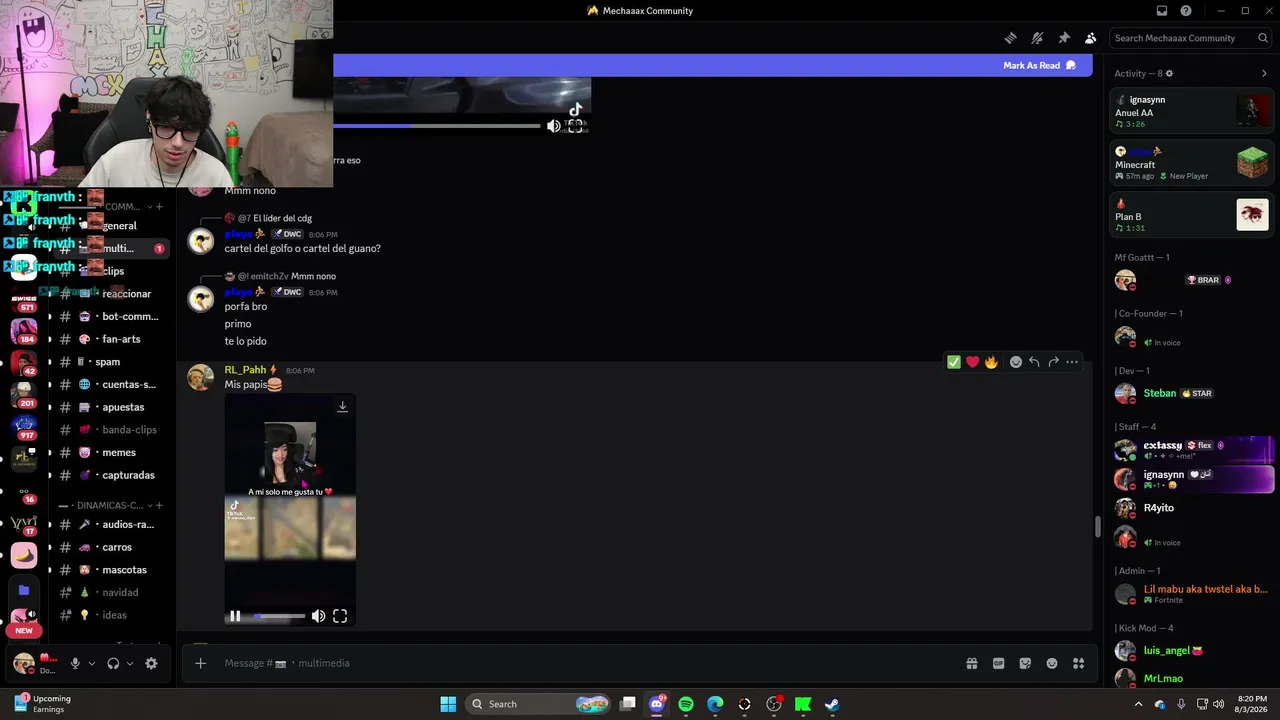Open RL_Pahh video in fullscreen
1280x720 pixels.
340,616
